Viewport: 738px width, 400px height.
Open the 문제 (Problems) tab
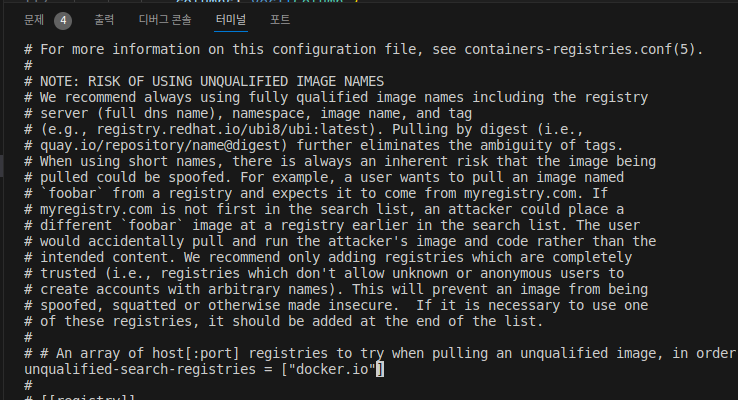(x=34, y=19)
